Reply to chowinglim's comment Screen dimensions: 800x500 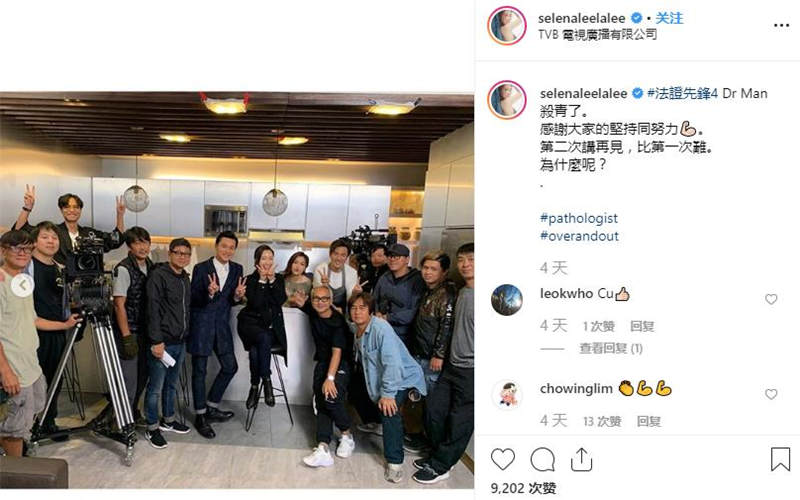[x=648, y=421]
